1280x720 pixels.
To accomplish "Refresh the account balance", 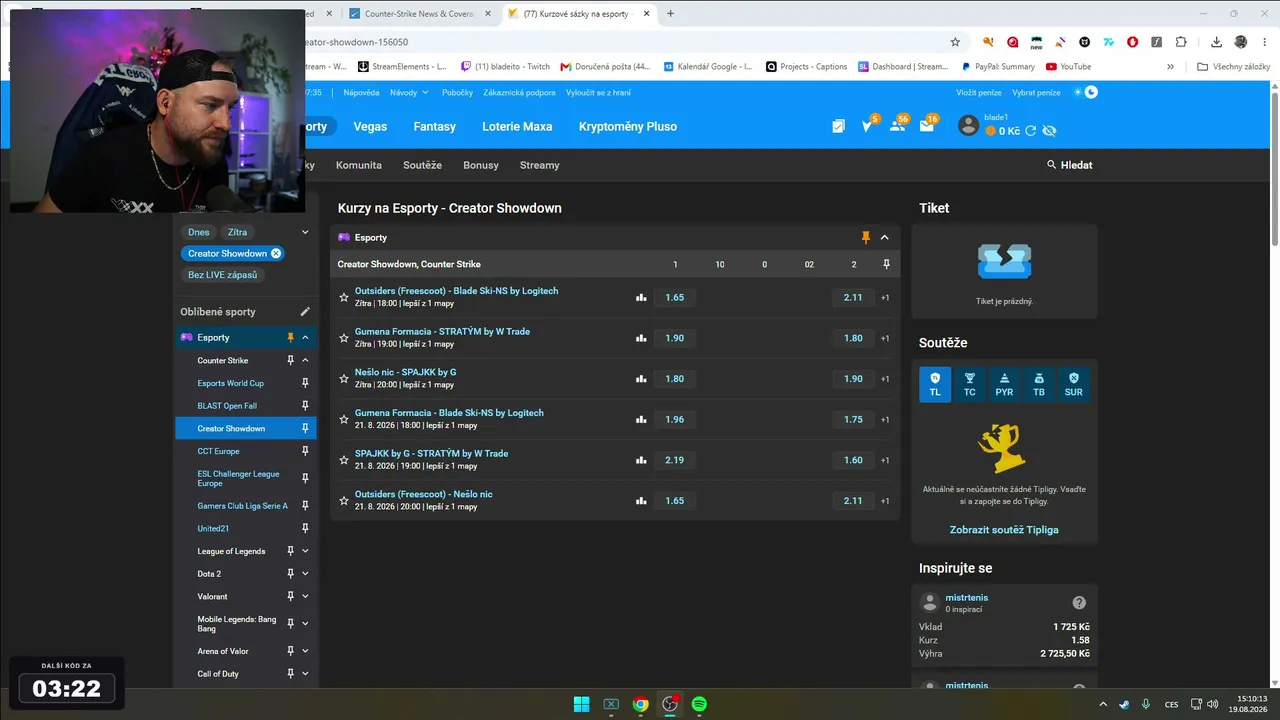I will pos(1031,131).
